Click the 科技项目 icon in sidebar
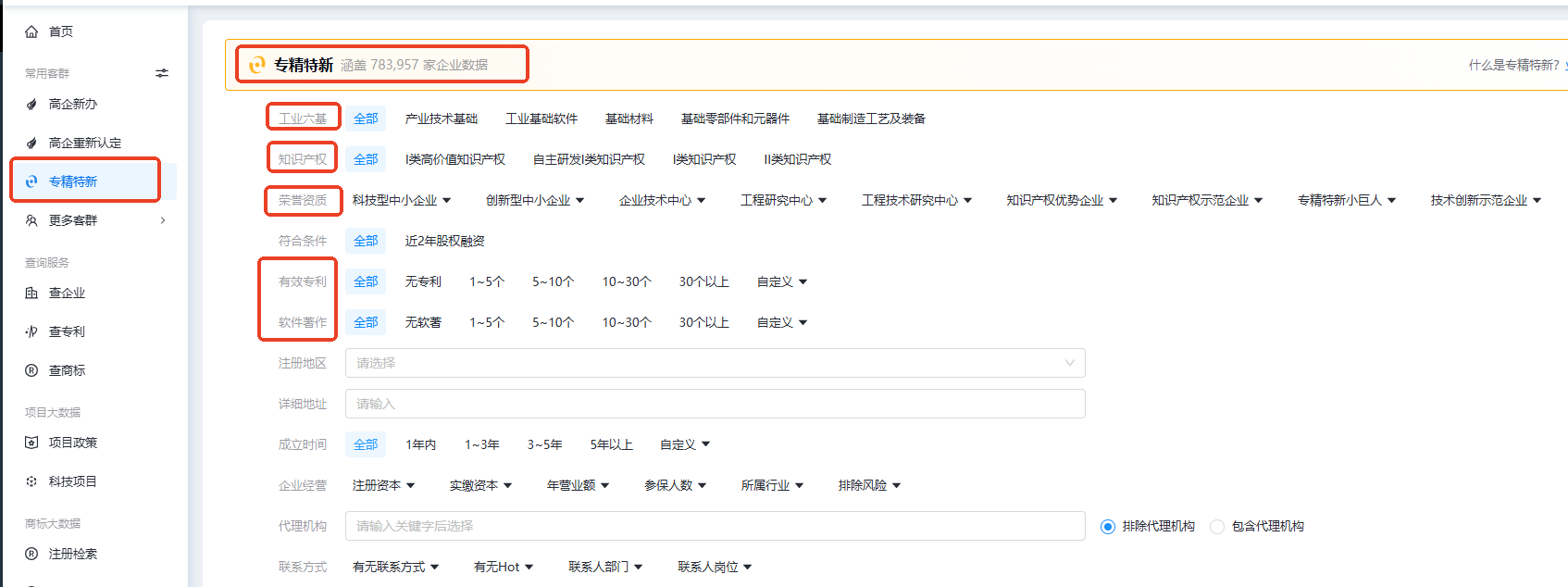 [x=31, y=481]
